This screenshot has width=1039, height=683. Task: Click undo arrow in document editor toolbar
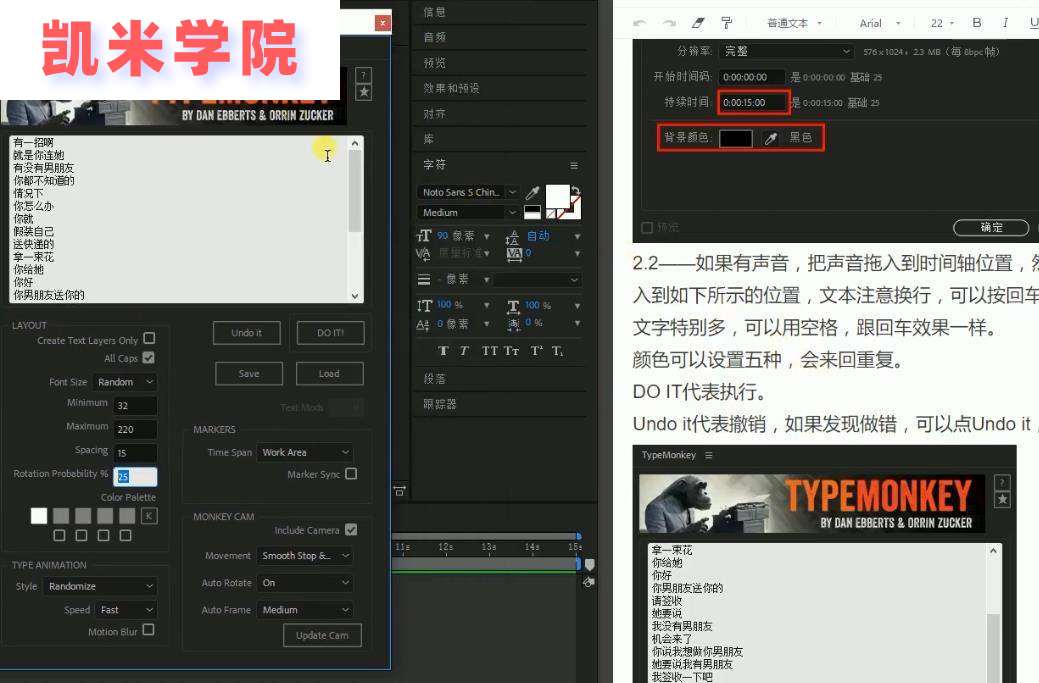pos(639,23)
